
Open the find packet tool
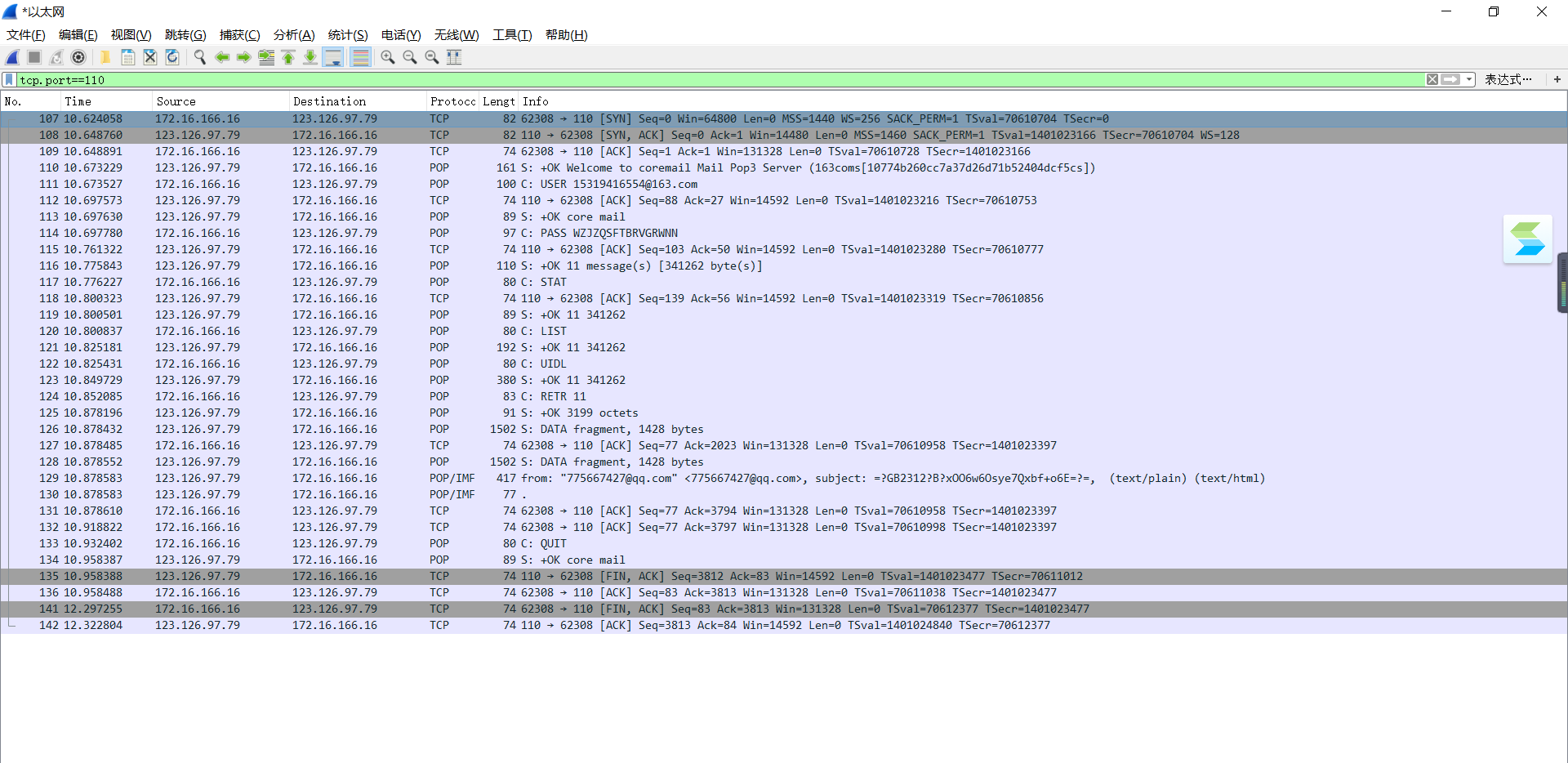coord(199,57)
